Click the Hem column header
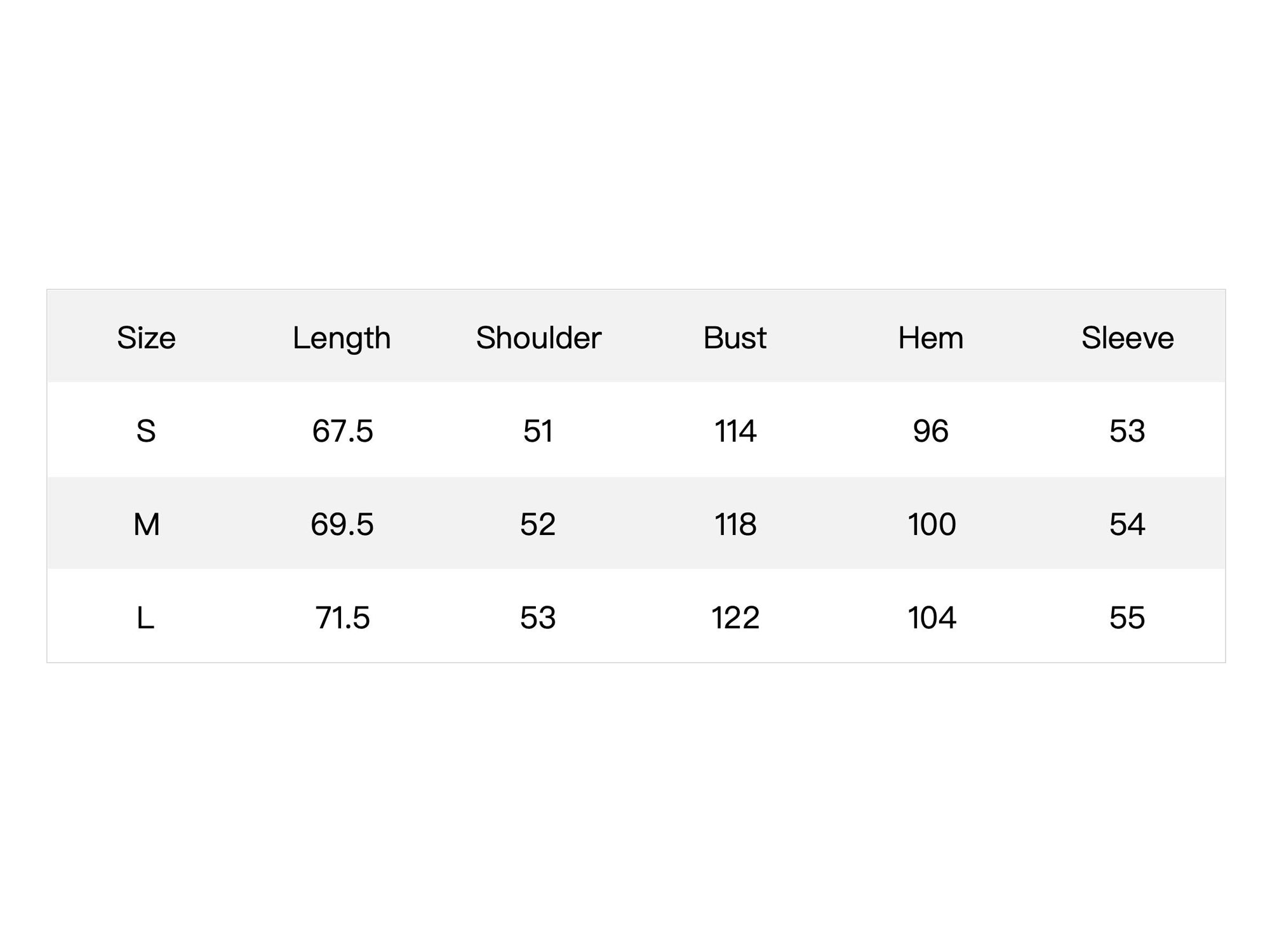This screenshot has height=952, width=1270. point(931,338)
